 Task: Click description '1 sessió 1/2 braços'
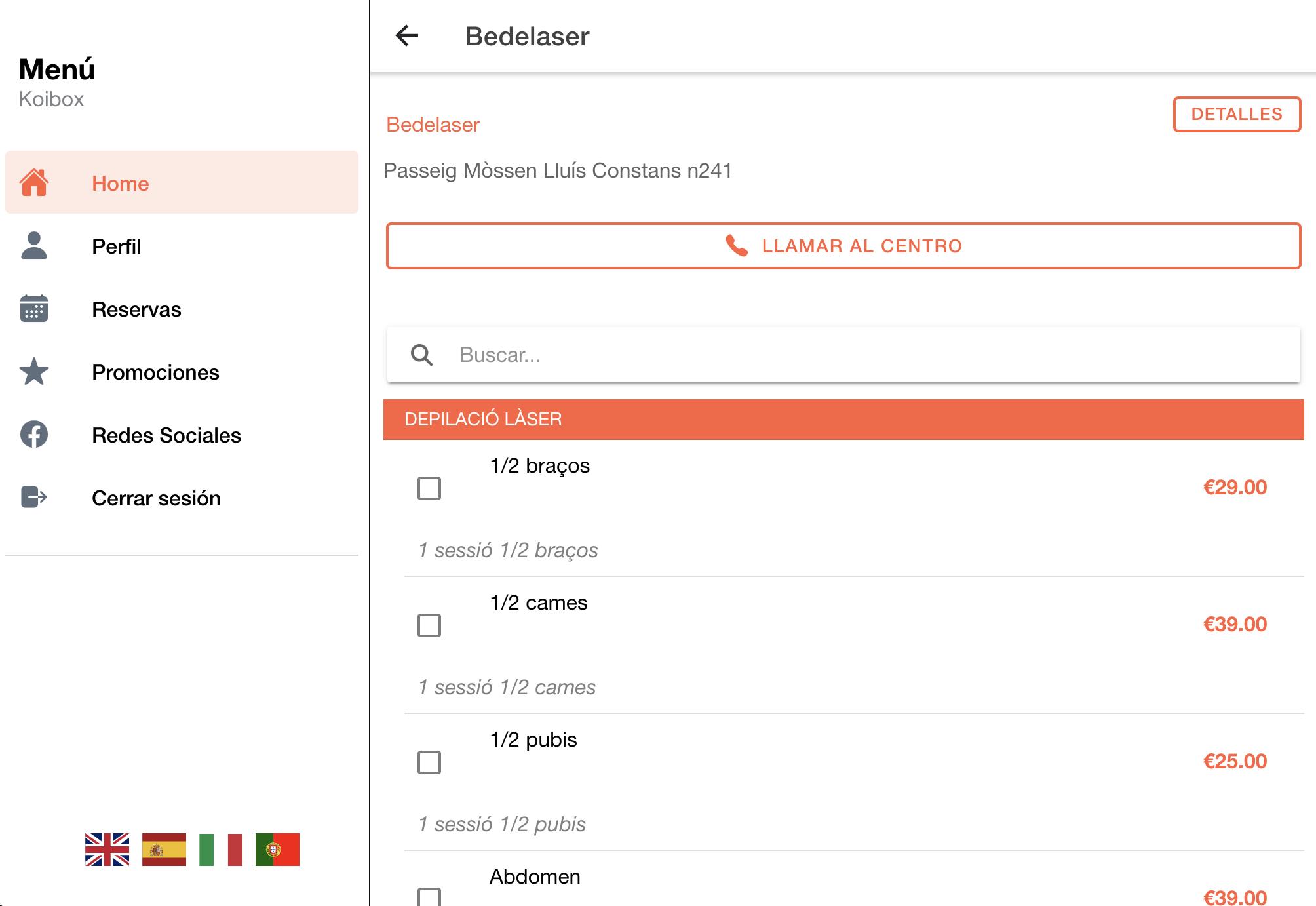(508, 550)
